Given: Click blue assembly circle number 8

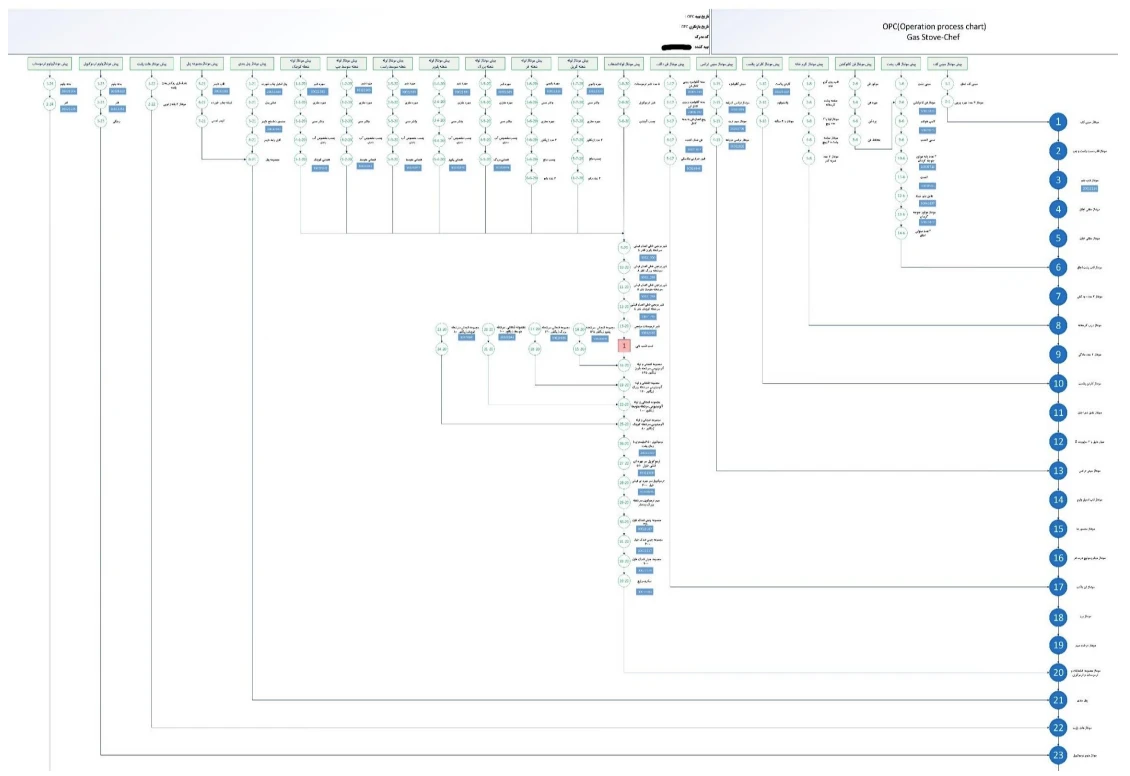Looking at the screenshot, I should click(1058, 325).
